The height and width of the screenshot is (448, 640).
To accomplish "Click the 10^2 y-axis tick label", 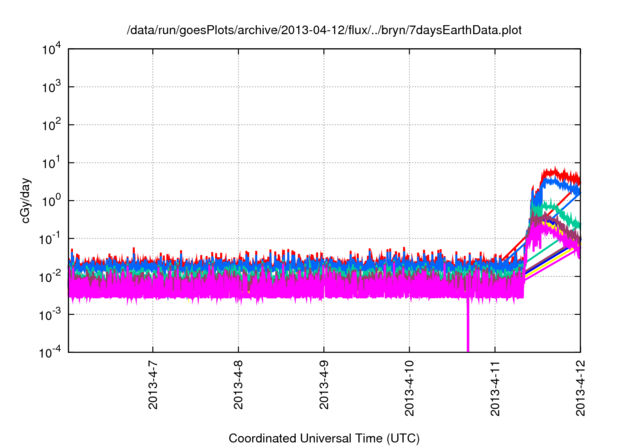I will click(51, 125).
